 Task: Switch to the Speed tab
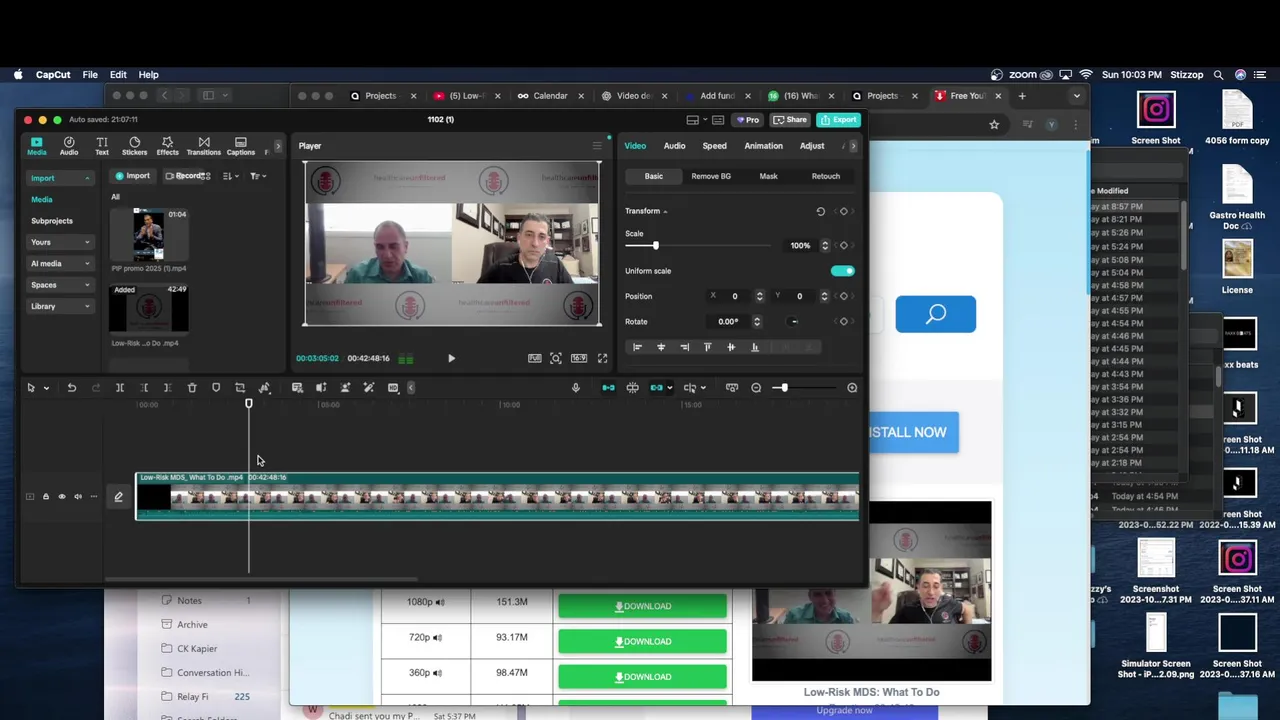714,146
